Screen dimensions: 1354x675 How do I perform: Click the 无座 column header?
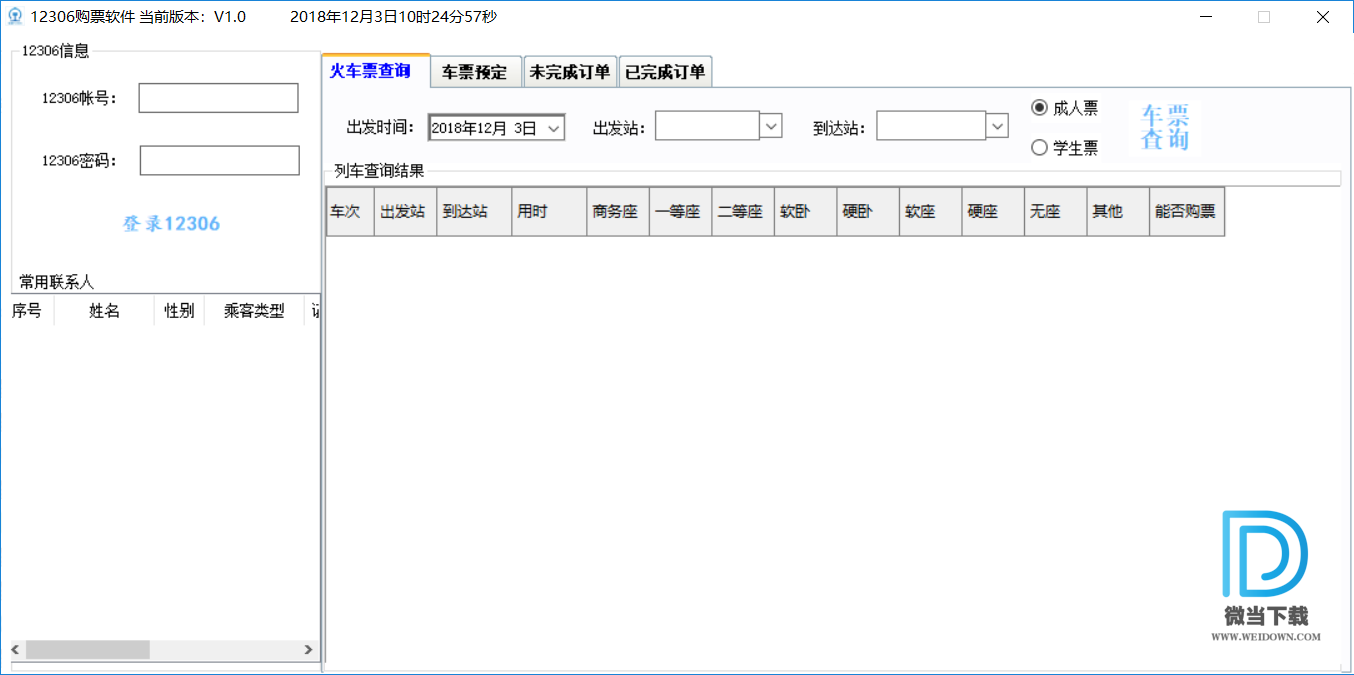point(1056,212)
